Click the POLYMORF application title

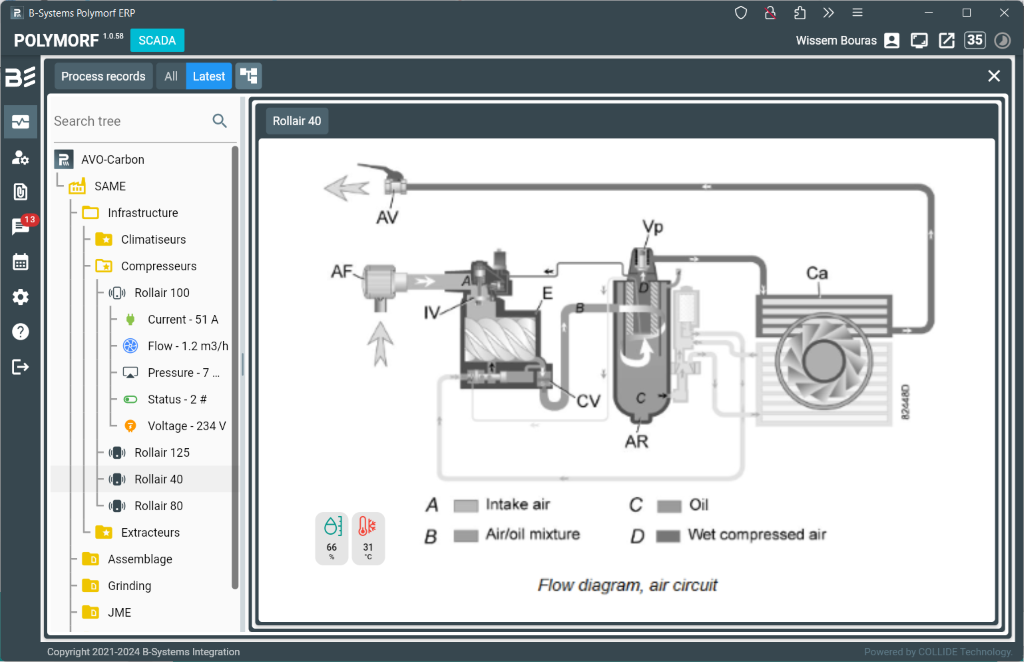[x=56, y=40]
